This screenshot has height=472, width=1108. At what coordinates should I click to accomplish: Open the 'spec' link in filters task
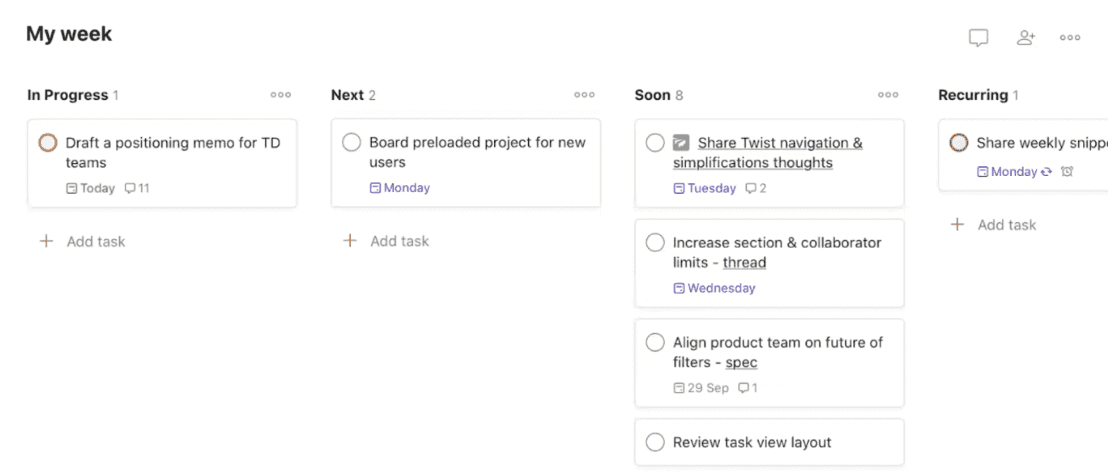tap(741, 363)
